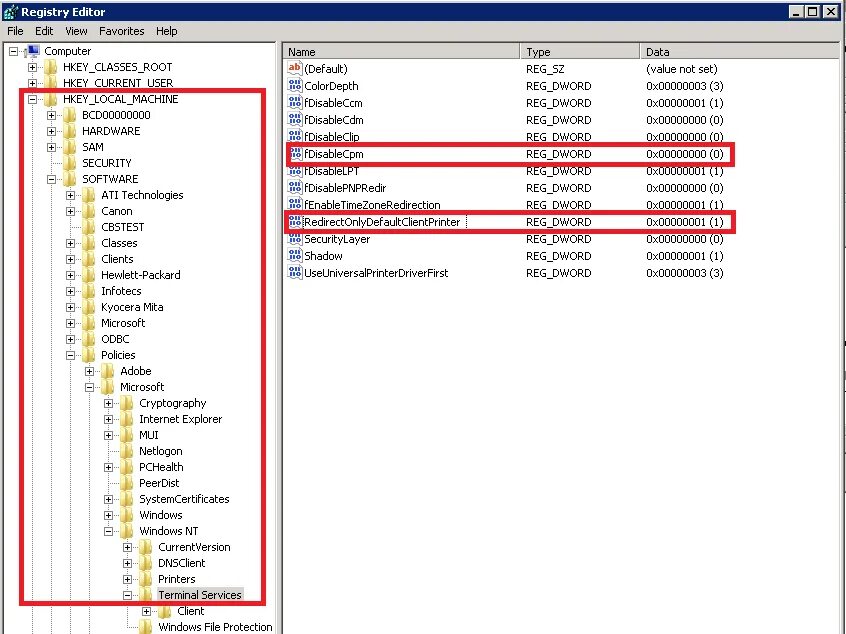The image size is (846, 634).
Task: Click the Client folder icon
Action: click(x=165, y=611)
